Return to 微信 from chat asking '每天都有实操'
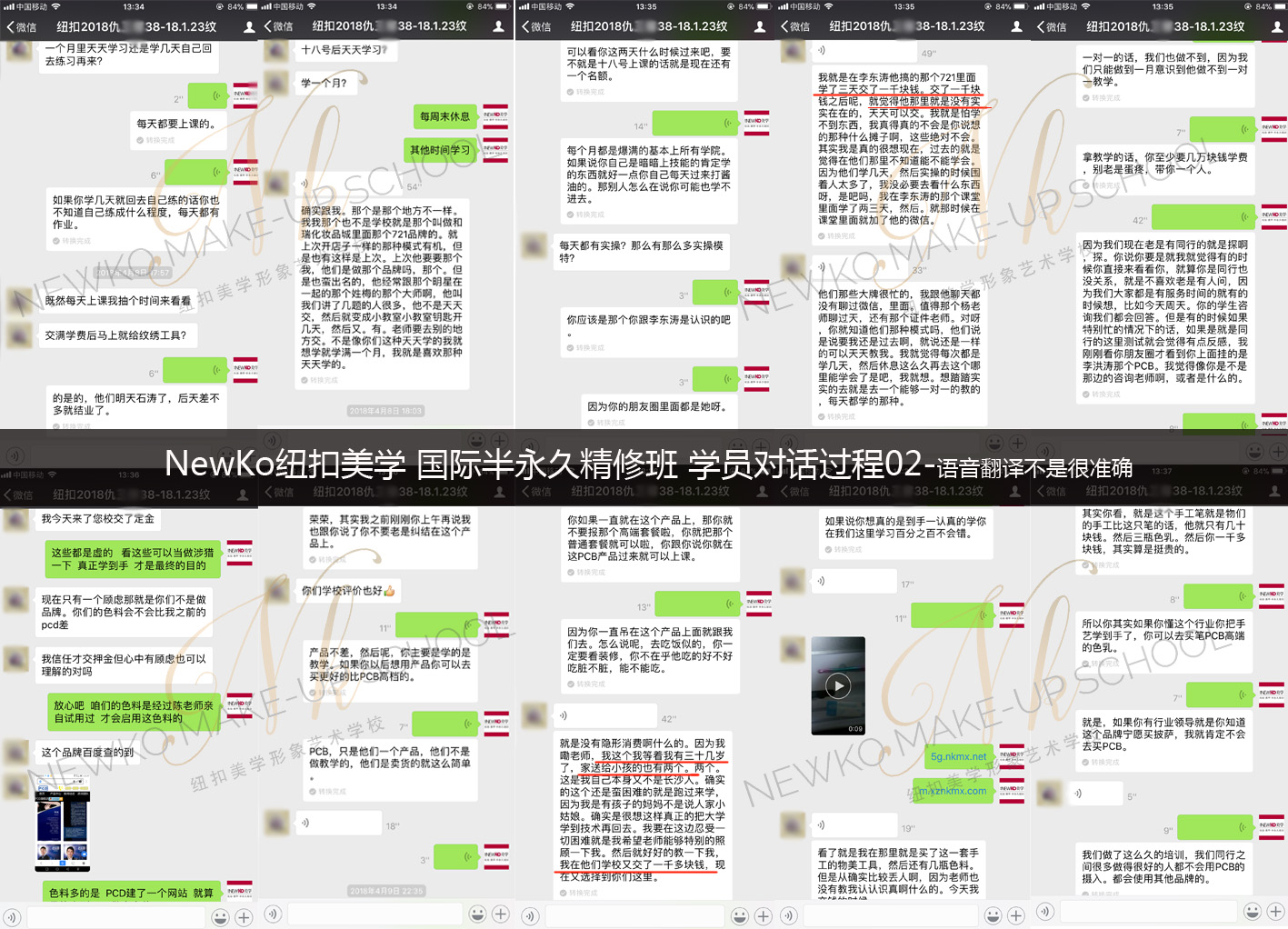The height and width of the screenshot is (929, 1288). coord(536,27)
